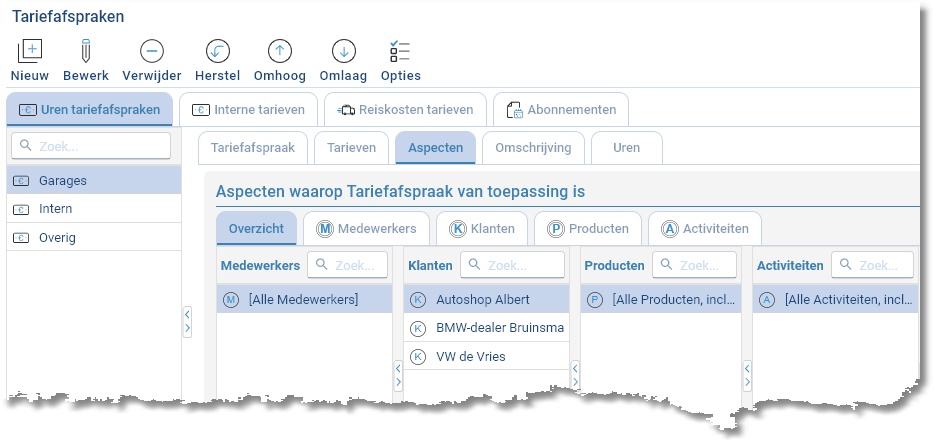Screen dimensions: 934x444
Task: Open the Opties checklist icon
Action: pos(400,52)
